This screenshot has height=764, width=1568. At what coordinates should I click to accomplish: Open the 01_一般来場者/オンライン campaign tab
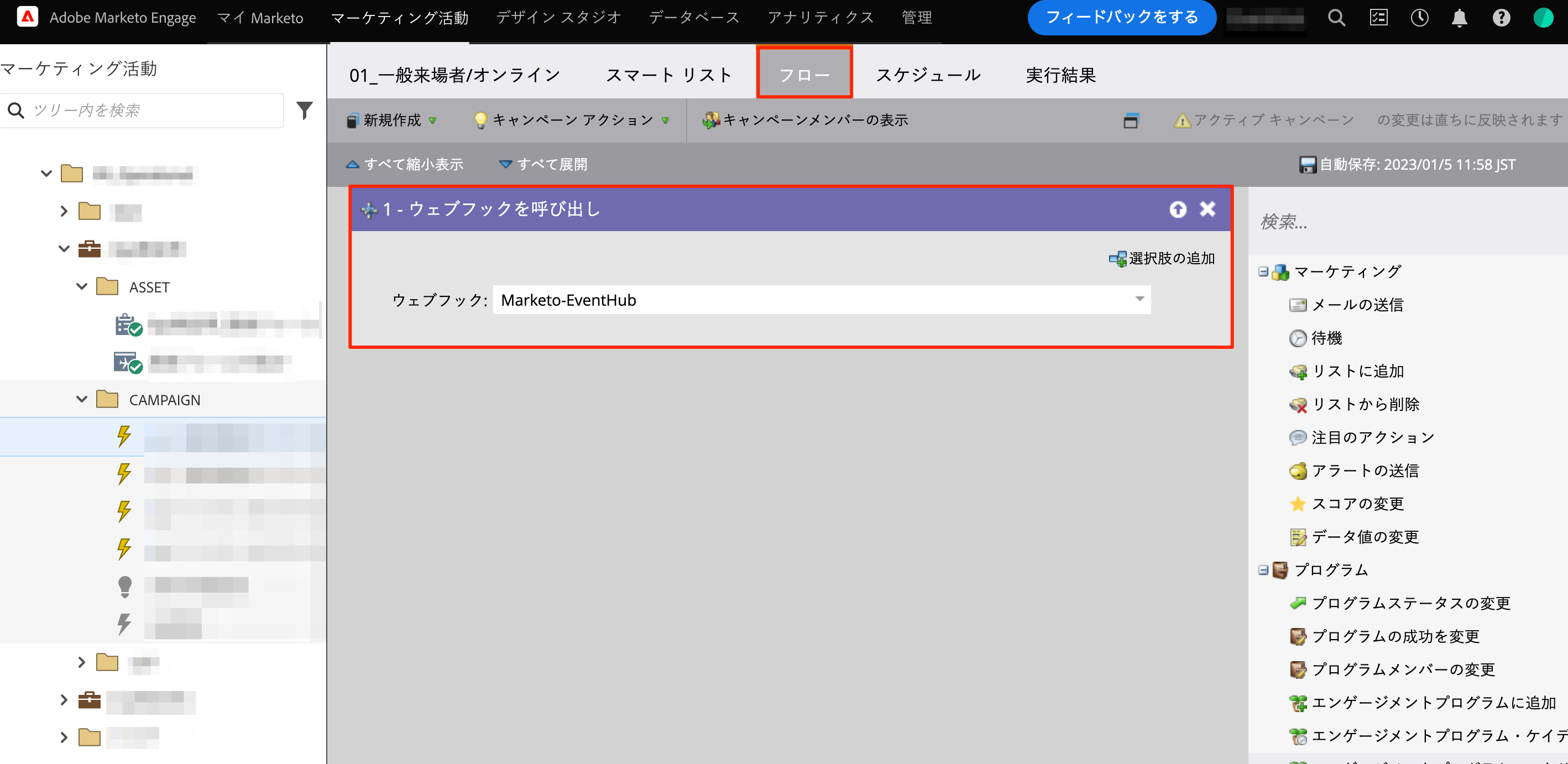coord(454,75)
